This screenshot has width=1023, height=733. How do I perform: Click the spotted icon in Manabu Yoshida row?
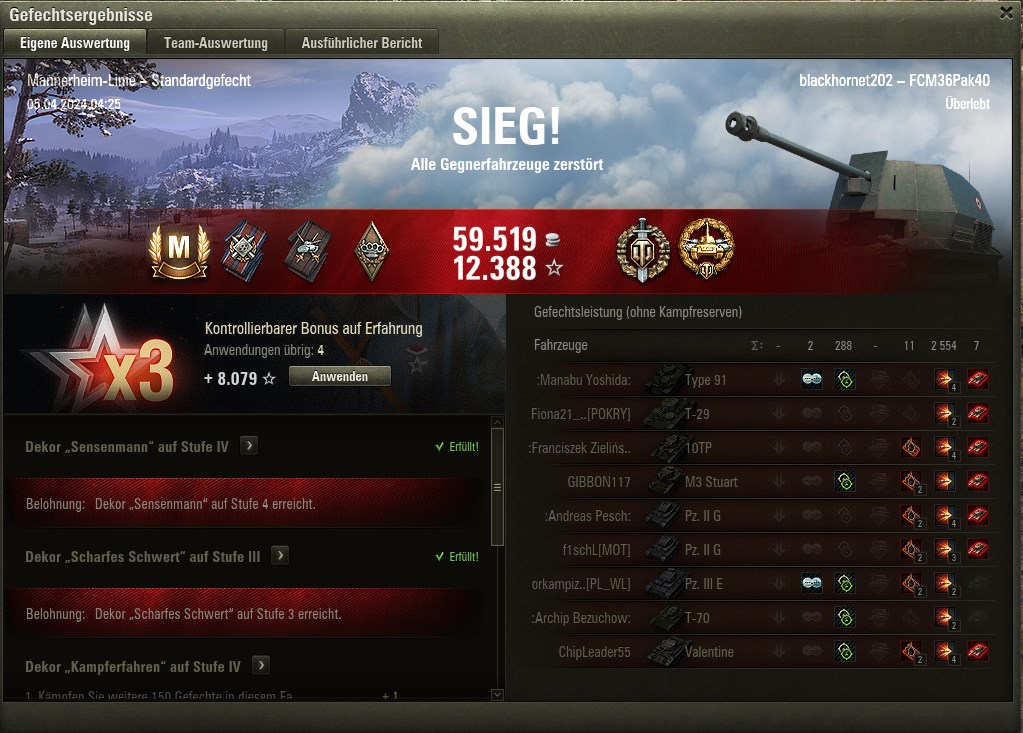812,380
